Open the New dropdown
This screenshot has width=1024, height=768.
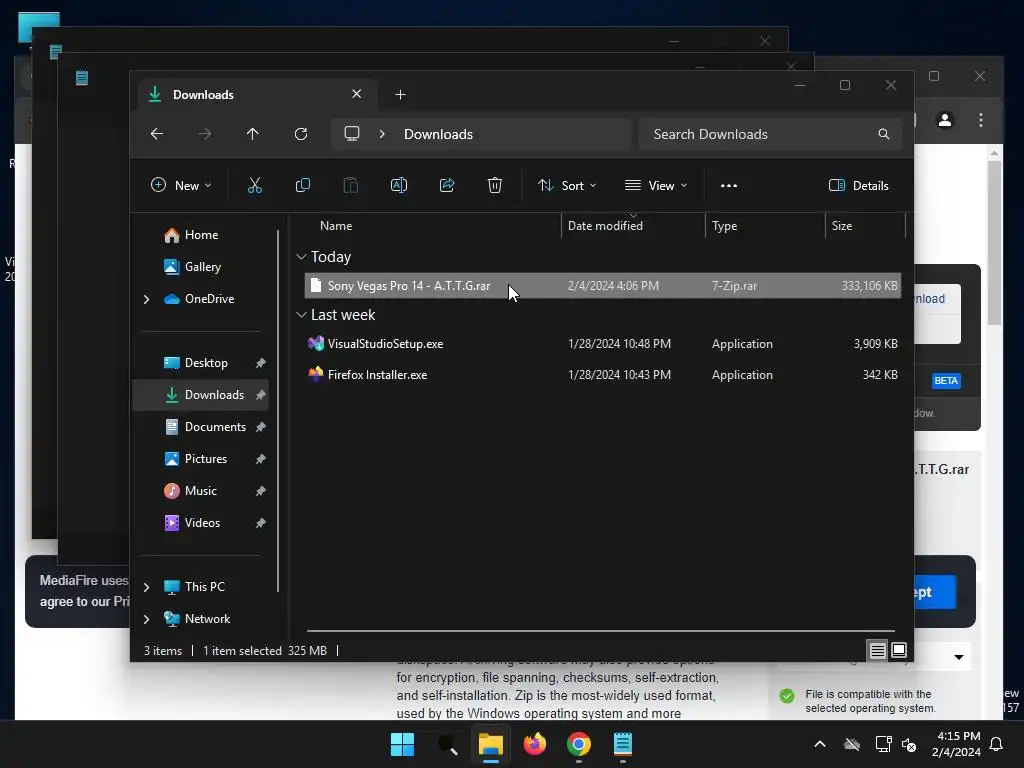pos(181,185)
